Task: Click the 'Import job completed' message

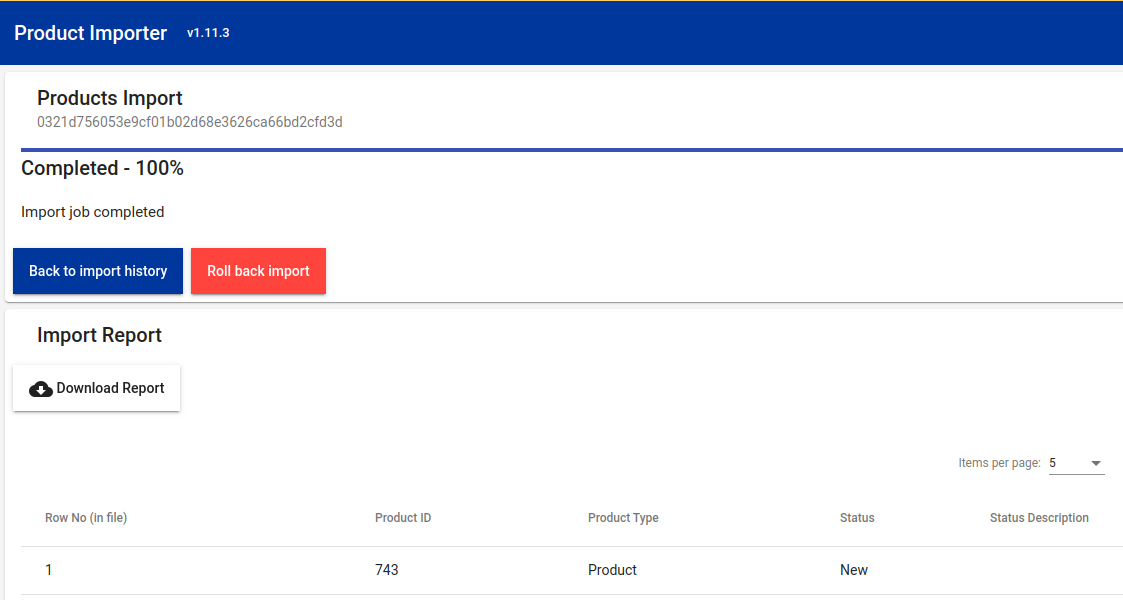Action: click(92, 212)
